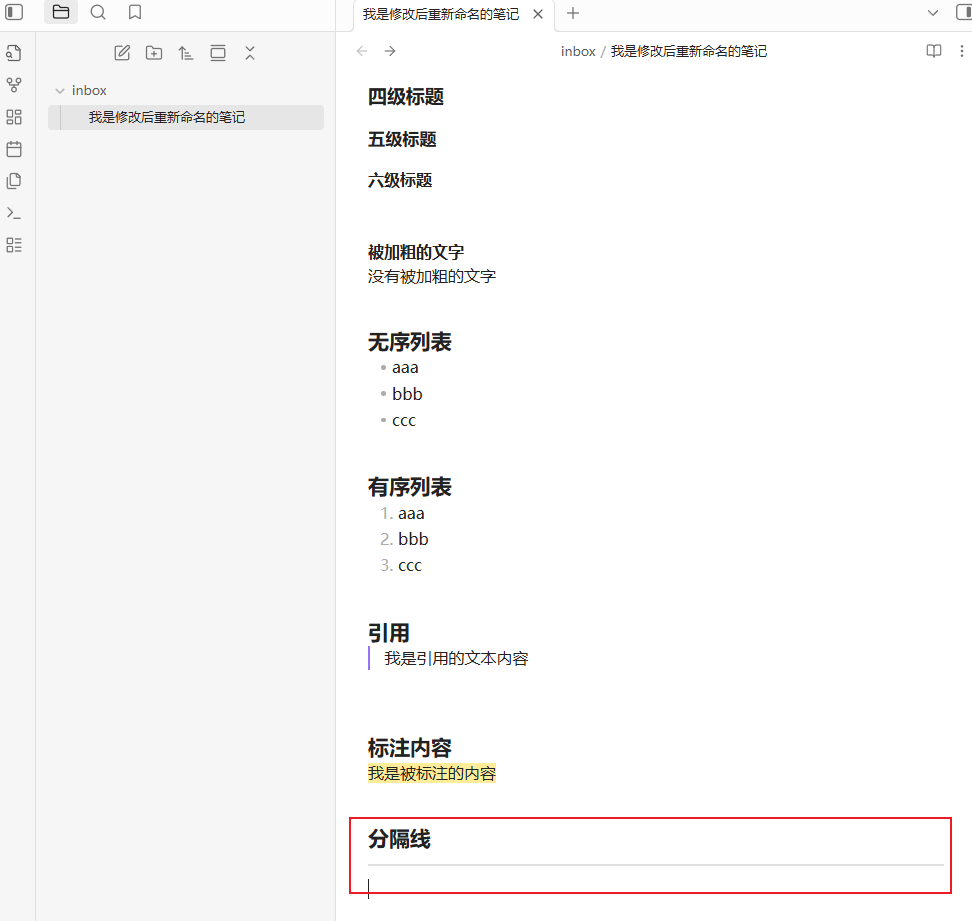Click the inbox breadcrumb link
This screenshot has width=972, height=921.
[x=578, y=51]
